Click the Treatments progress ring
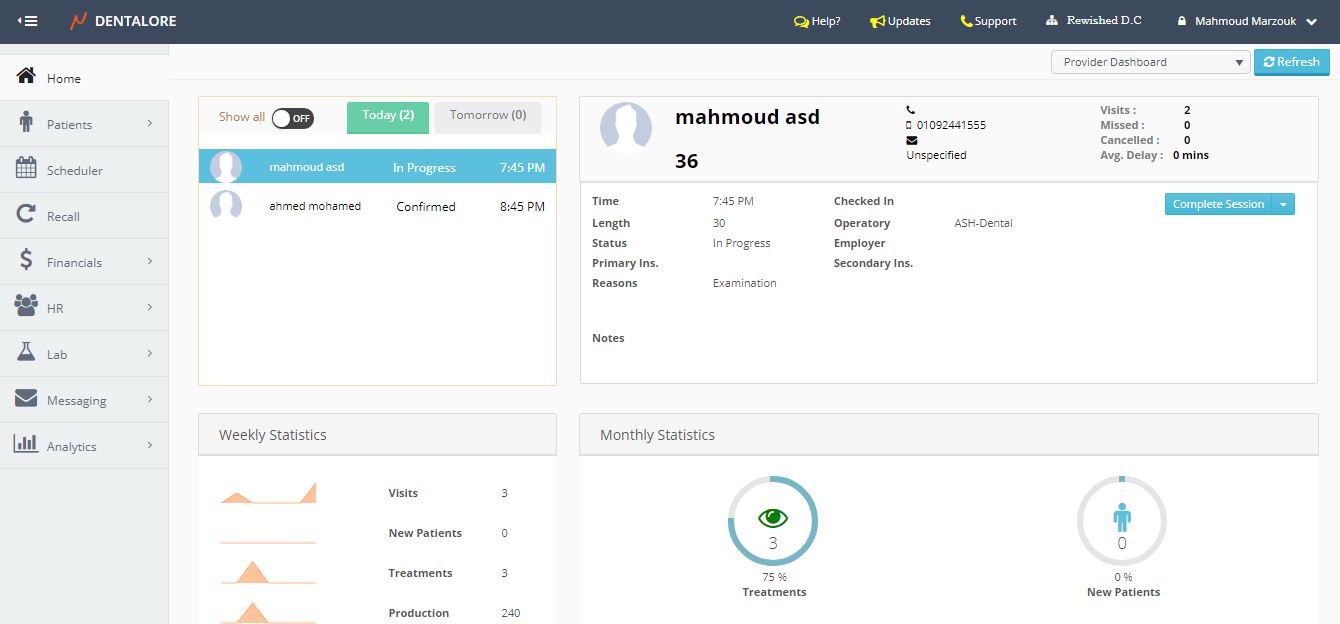 (773, 521)
